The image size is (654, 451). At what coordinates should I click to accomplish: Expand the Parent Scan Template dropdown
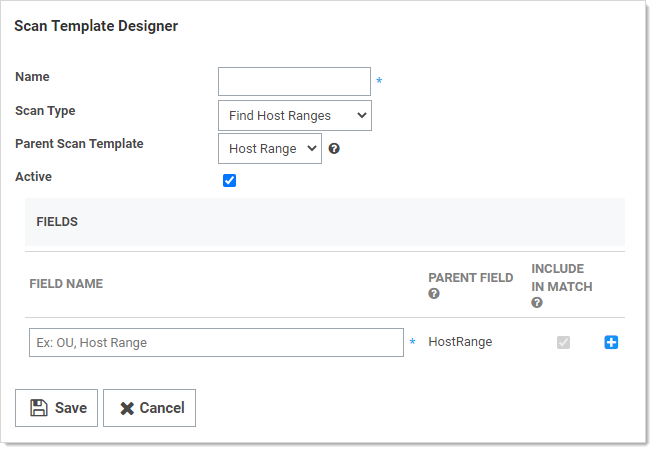269,148
